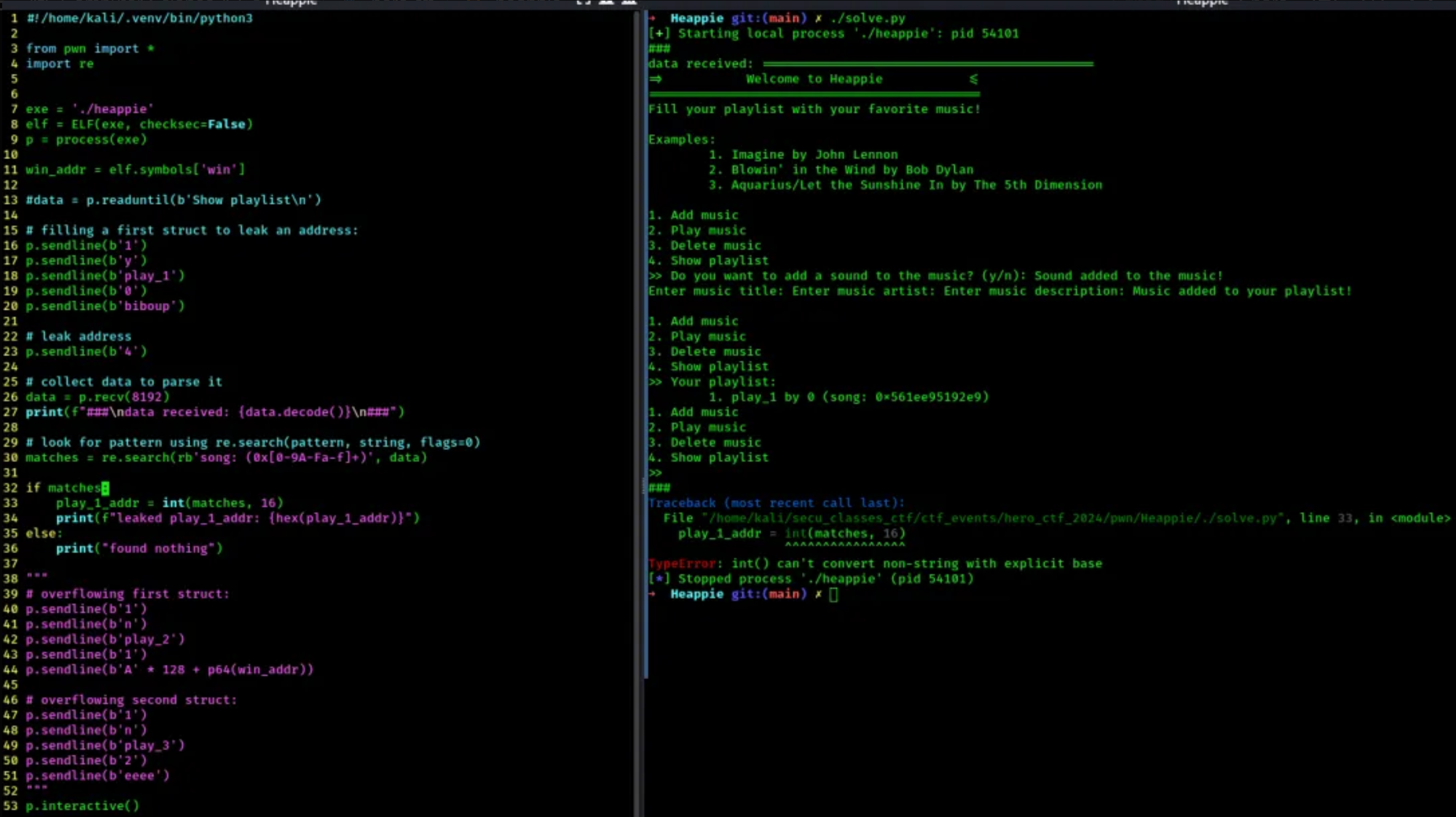This screenshot has height=817, width=1456.
Task: Click the shebang line at the file top
Action: [139, 18]
